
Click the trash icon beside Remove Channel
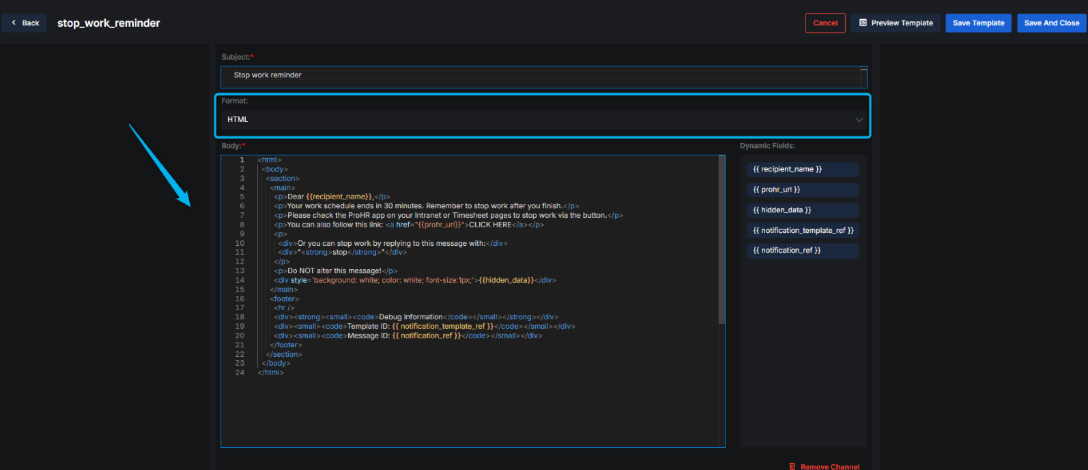[793, 466]
